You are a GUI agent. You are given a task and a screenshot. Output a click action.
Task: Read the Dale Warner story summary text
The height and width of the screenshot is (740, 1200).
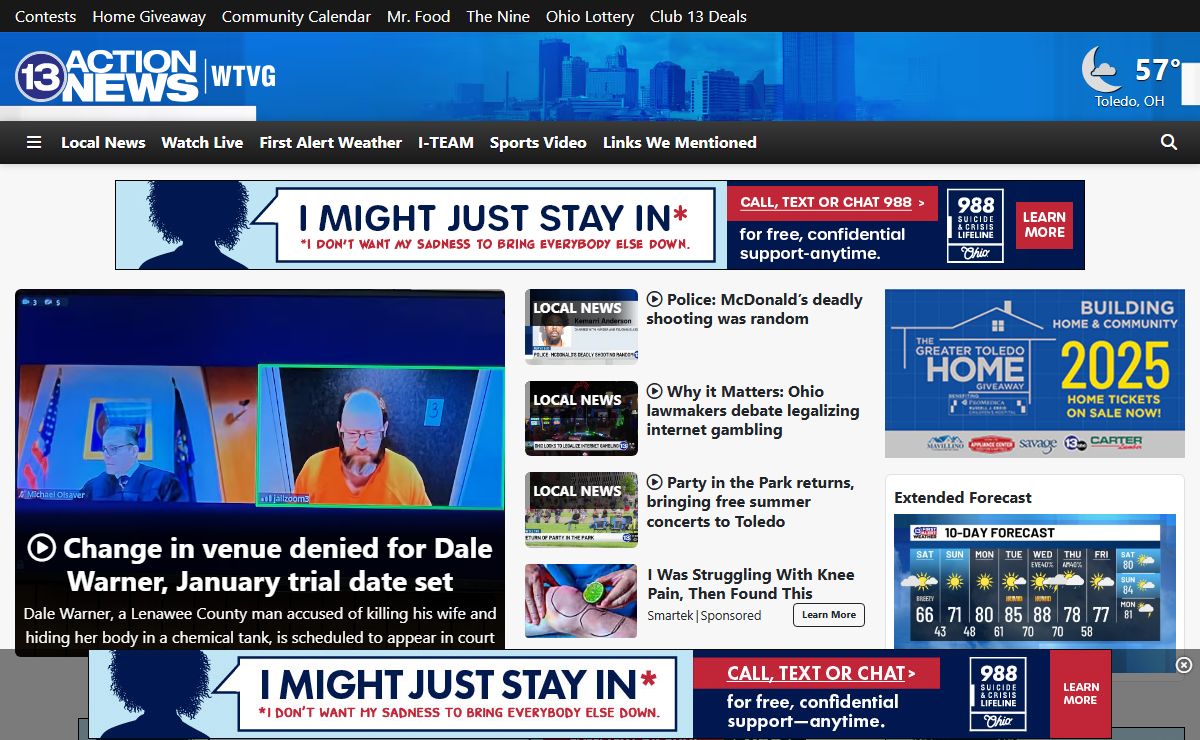point(260,625)
